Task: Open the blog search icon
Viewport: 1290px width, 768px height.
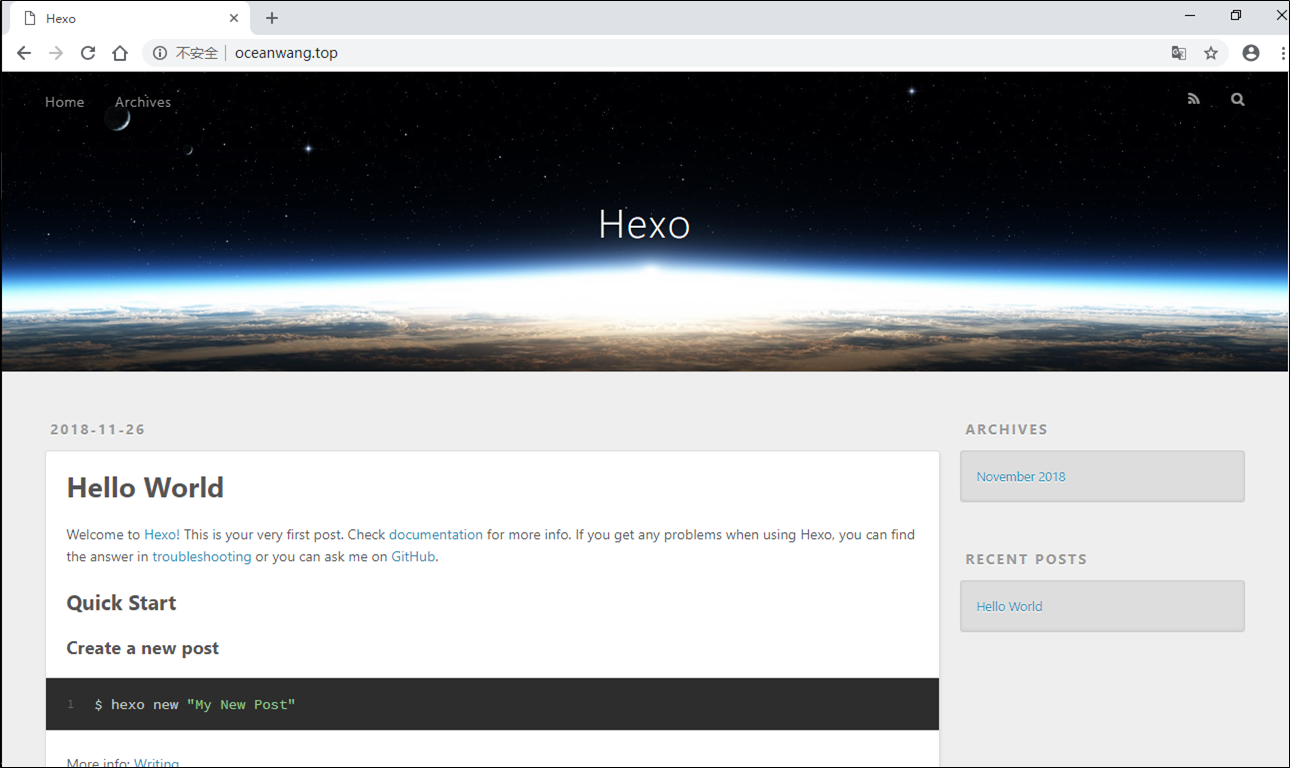Action: coord(1238,99)
